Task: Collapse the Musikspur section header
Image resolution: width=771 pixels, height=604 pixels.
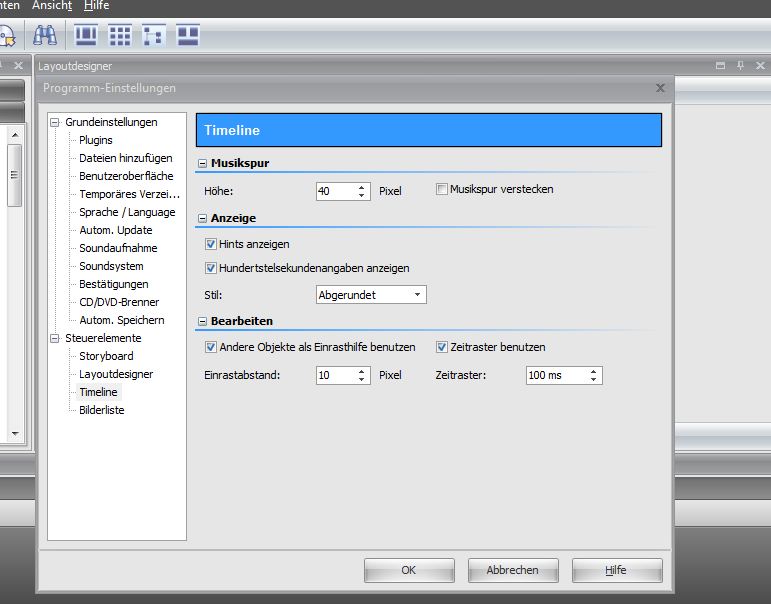Action: tap(202, 163)
